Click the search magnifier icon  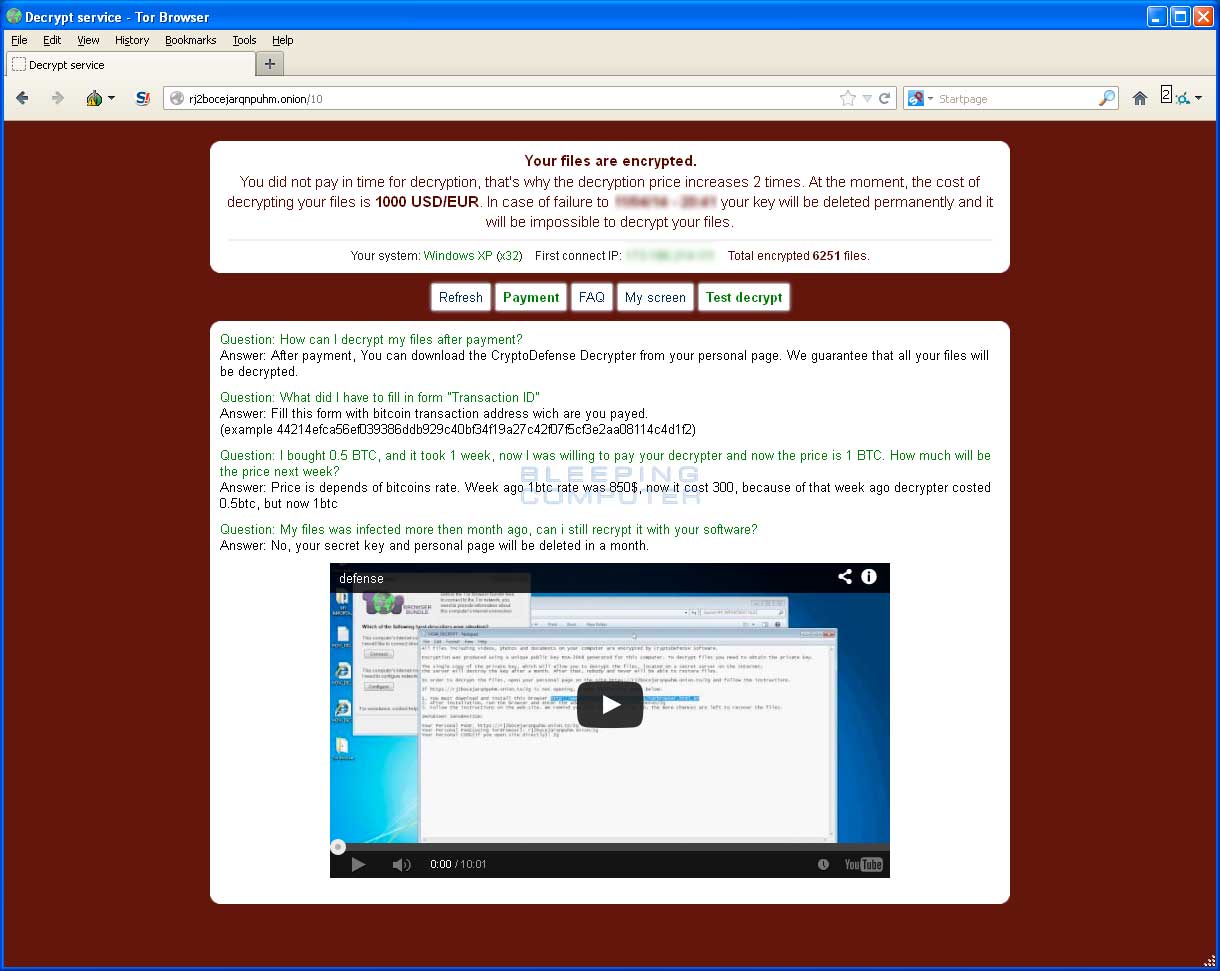(1106, 98)
